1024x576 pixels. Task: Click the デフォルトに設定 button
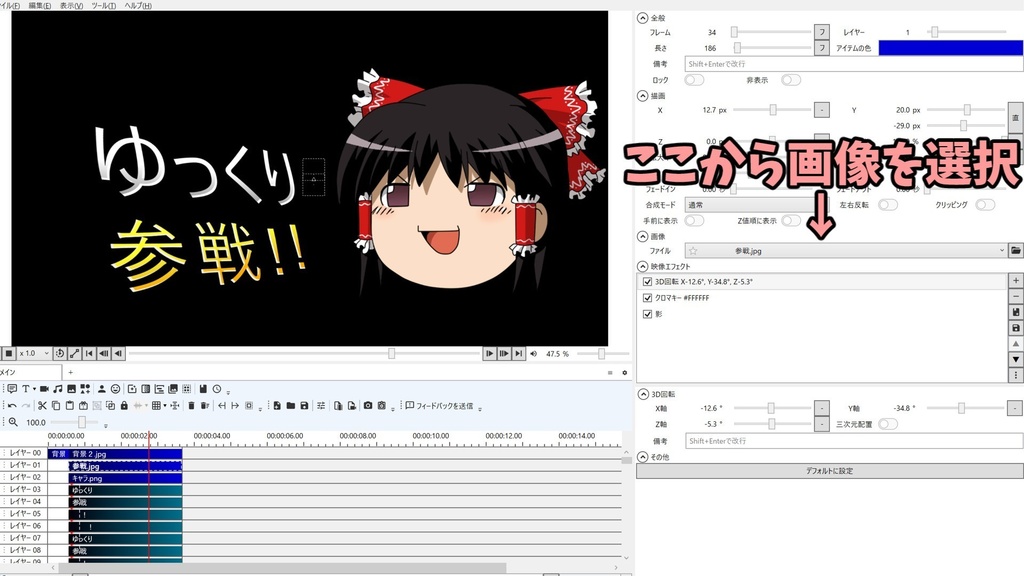(x=829, y=471)
